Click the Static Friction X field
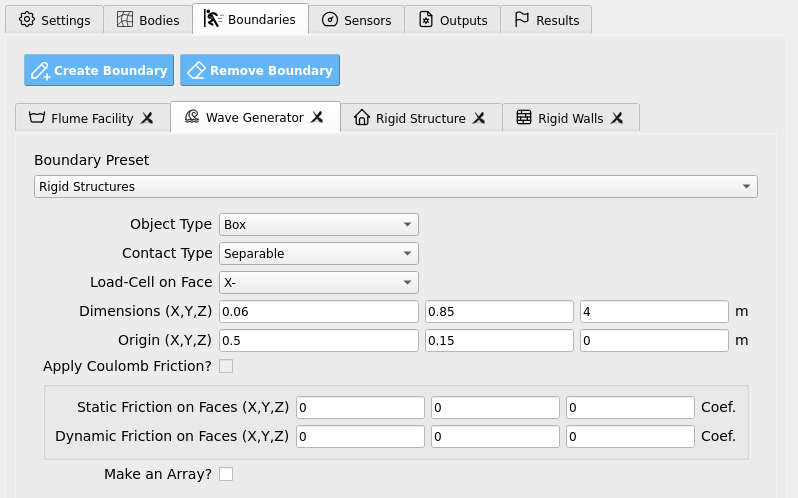 point(360,407)
